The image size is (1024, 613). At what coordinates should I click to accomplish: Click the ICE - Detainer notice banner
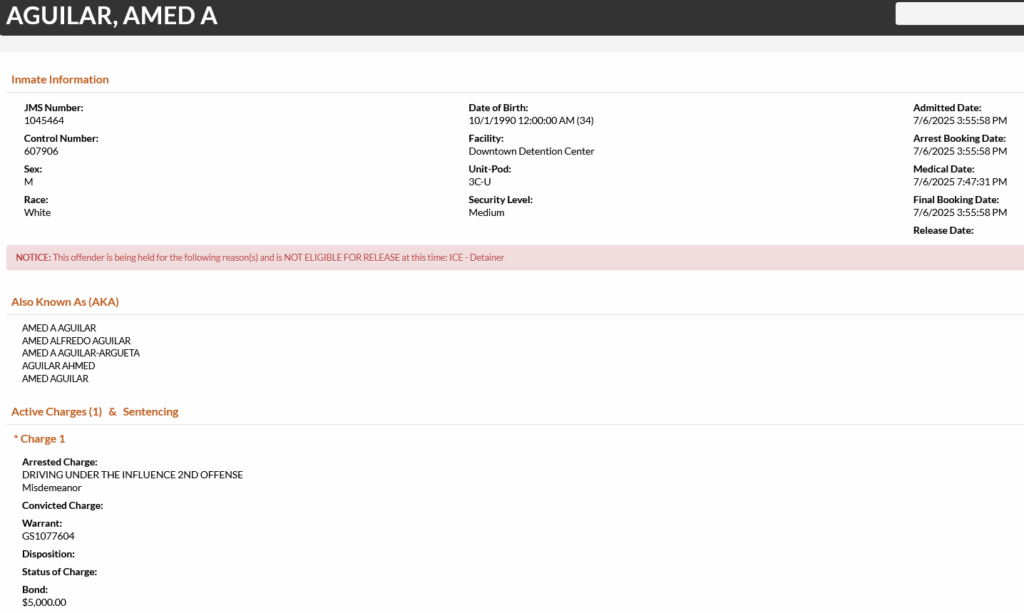point(515,258)
